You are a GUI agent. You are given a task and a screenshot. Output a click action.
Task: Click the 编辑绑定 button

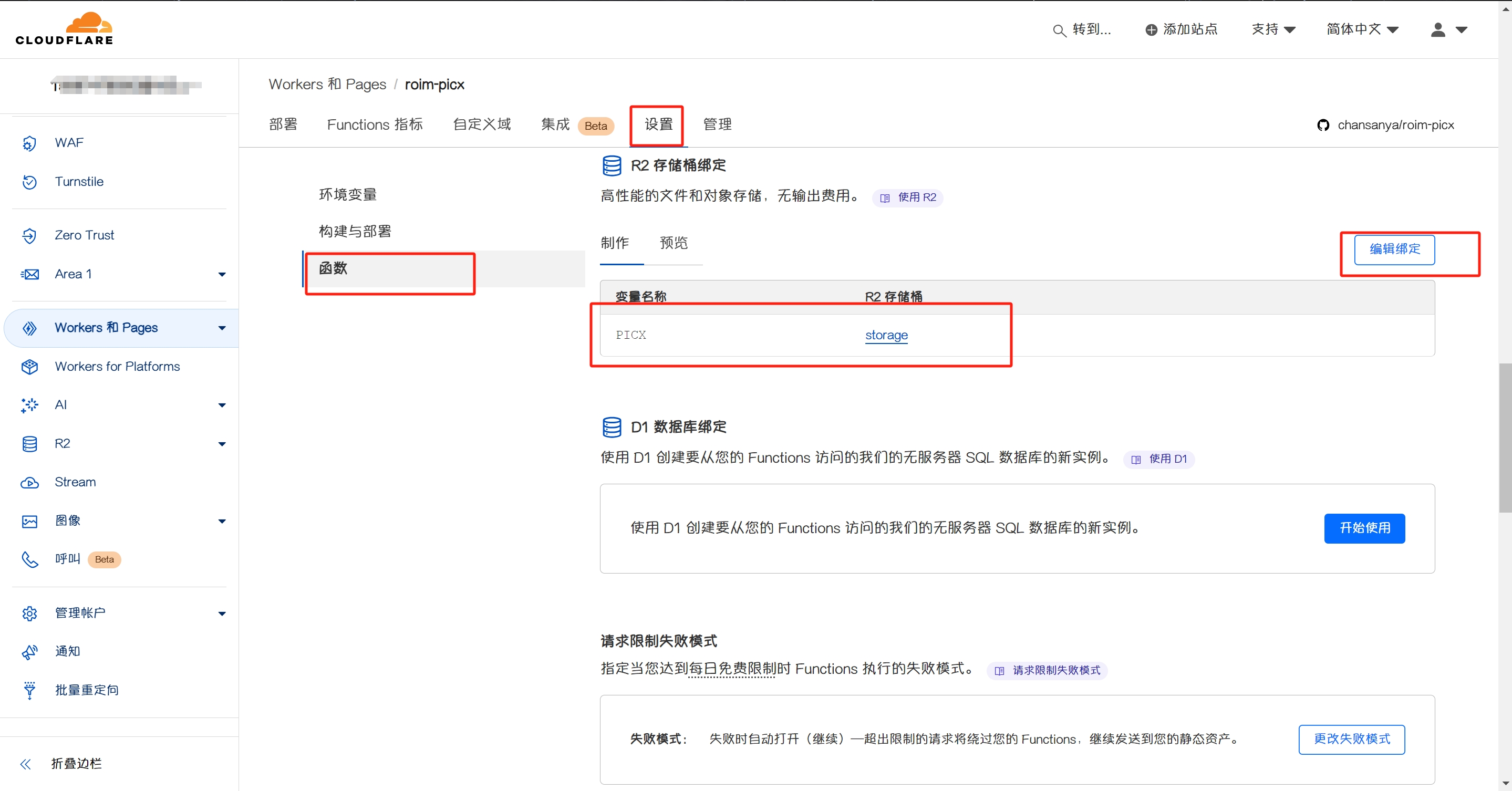click(x=1395, y=249)
